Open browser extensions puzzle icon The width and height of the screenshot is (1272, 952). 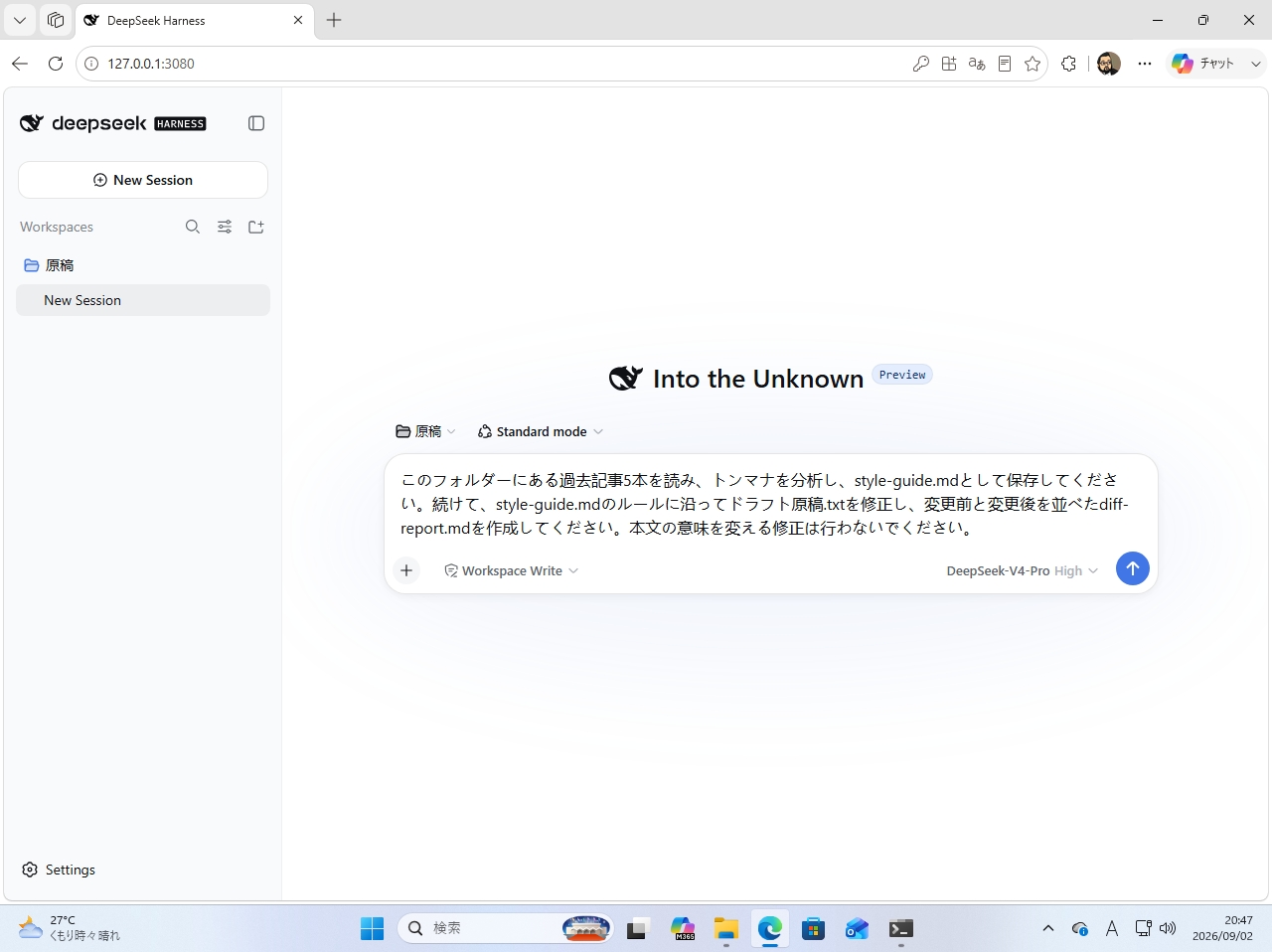[1068, 64]
